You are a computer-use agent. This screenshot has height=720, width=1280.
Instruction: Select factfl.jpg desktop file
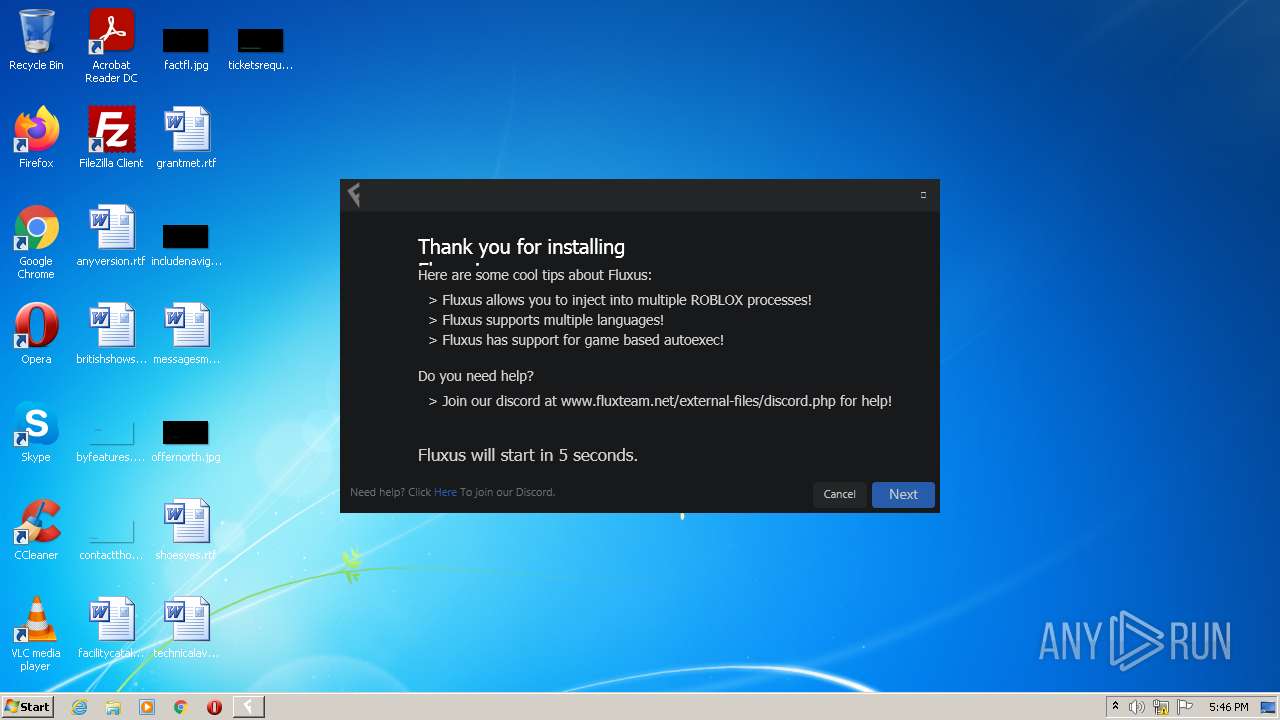click(x=186, y=48)
